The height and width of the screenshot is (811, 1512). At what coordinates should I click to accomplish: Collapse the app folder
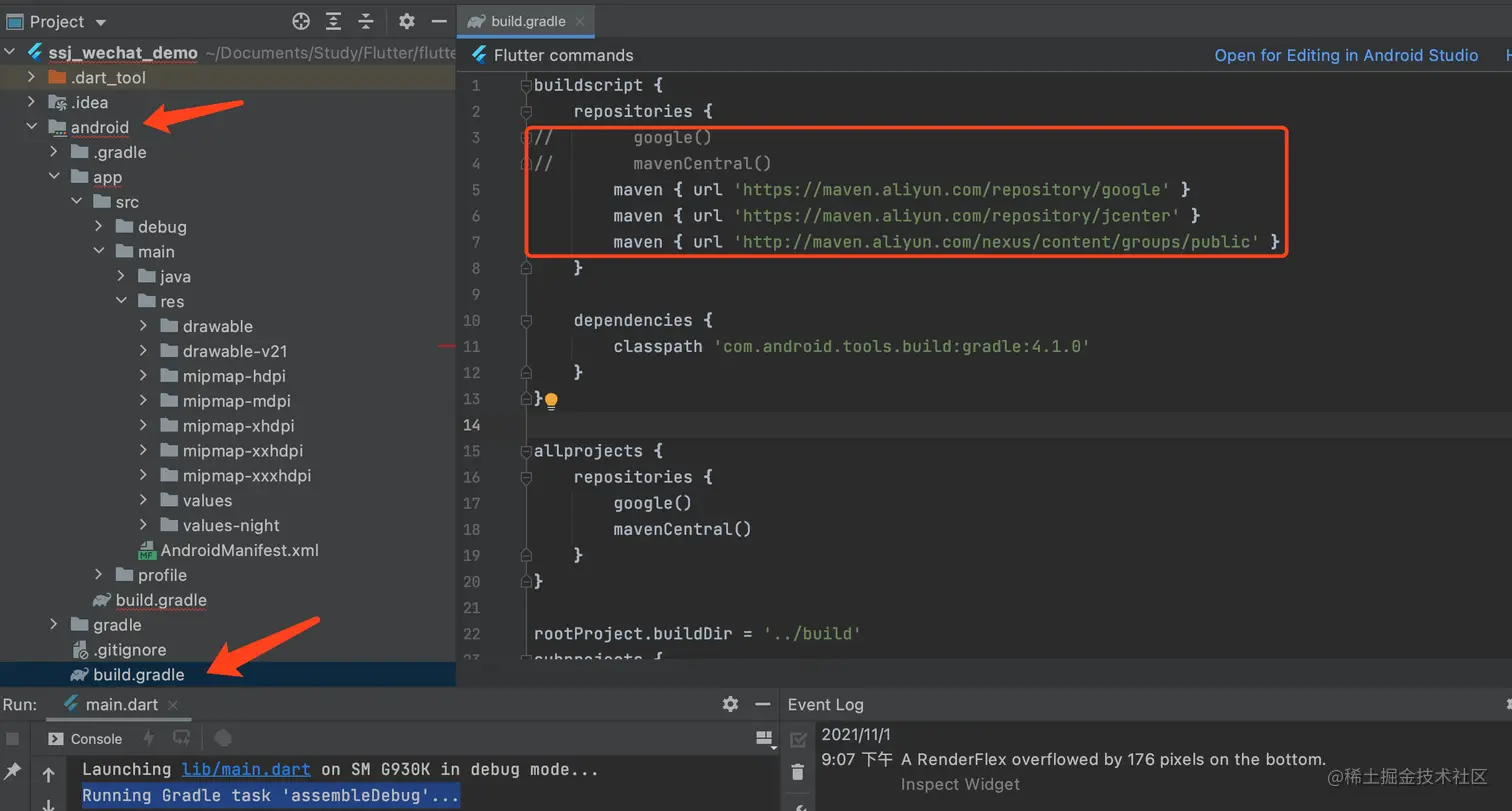point(54,177)
